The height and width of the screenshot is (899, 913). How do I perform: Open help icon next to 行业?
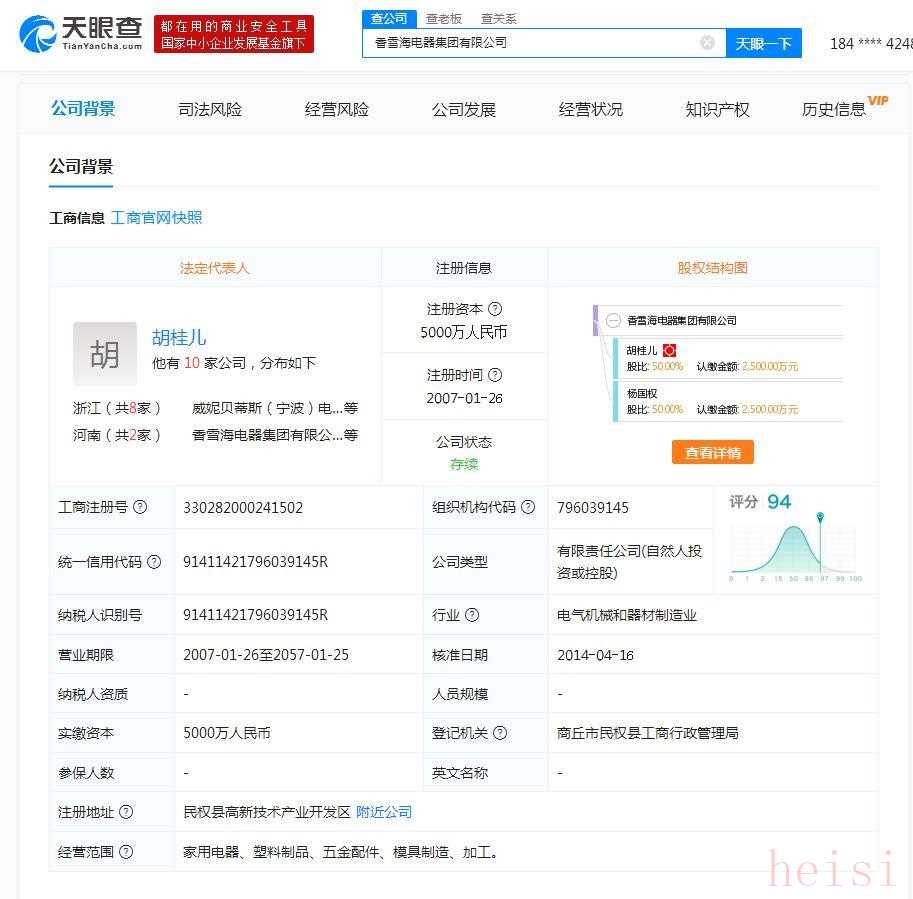[472, 615]
